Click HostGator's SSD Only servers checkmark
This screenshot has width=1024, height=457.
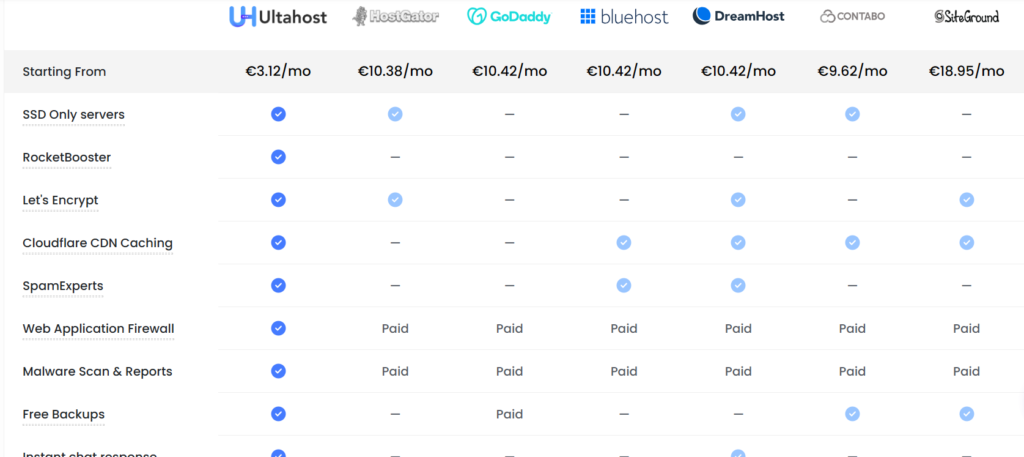395,114
